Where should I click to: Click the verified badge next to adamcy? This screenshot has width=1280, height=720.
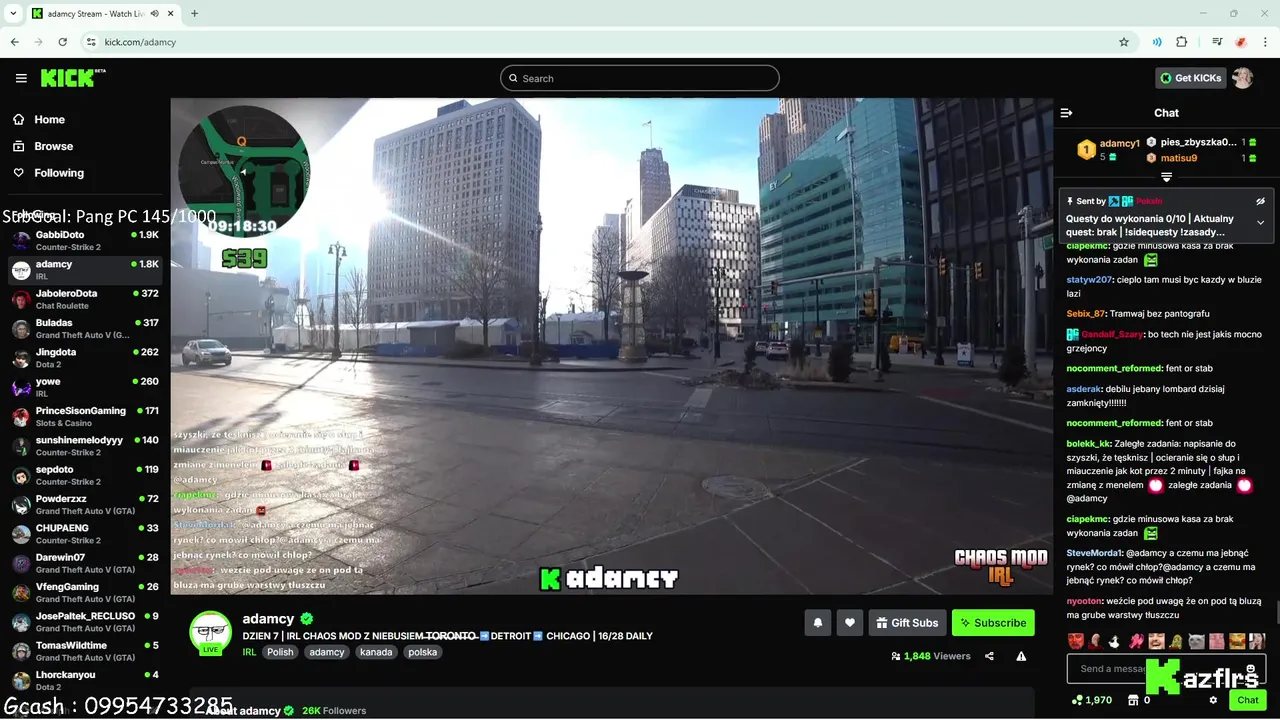pyautogui.click(x=307, y=619)
